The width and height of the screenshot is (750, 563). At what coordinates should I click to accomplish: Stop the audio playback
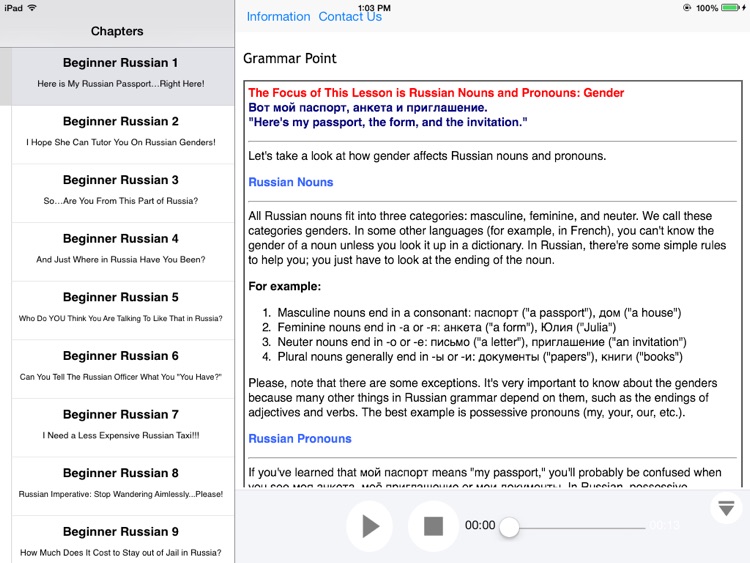tap(433, 526)
